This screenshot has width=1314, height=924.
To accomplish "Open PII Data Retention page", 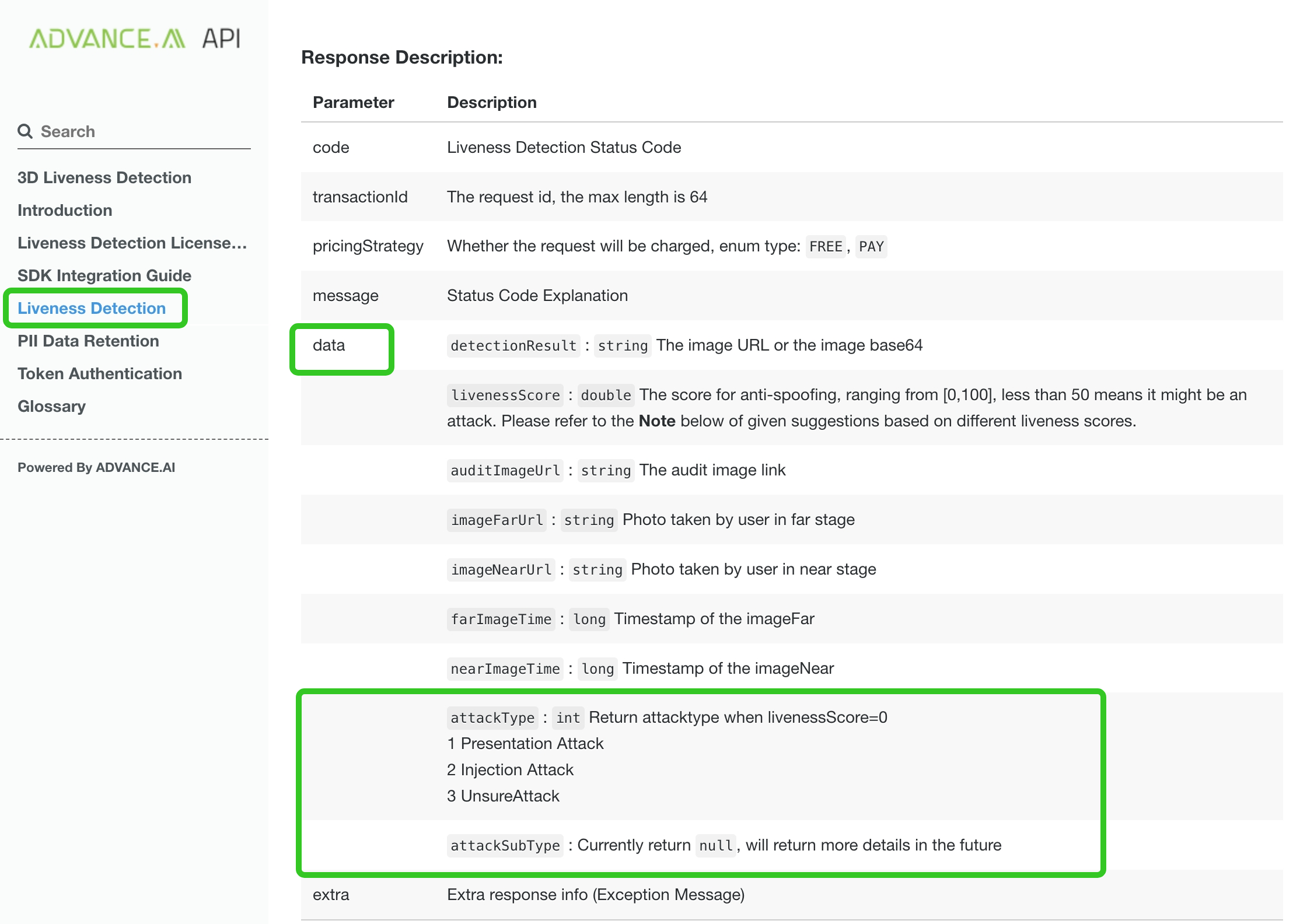I will [x=88, y=341].
